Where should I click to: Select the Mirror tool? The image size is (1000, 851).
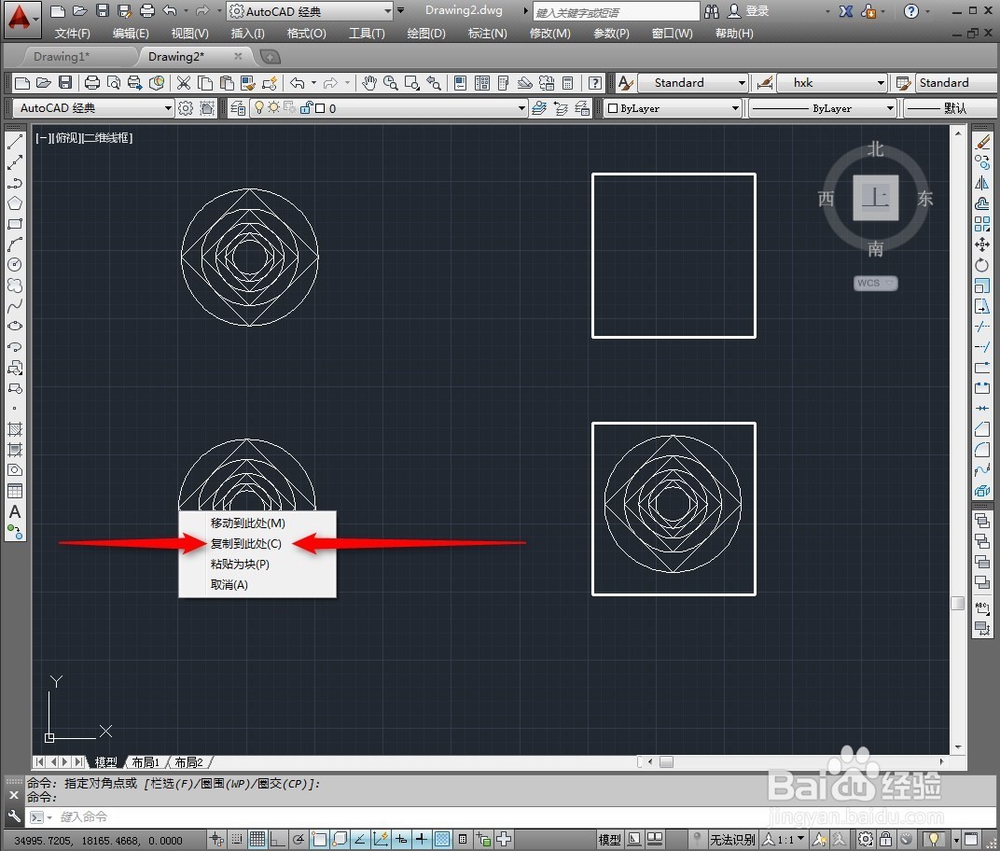983,183
